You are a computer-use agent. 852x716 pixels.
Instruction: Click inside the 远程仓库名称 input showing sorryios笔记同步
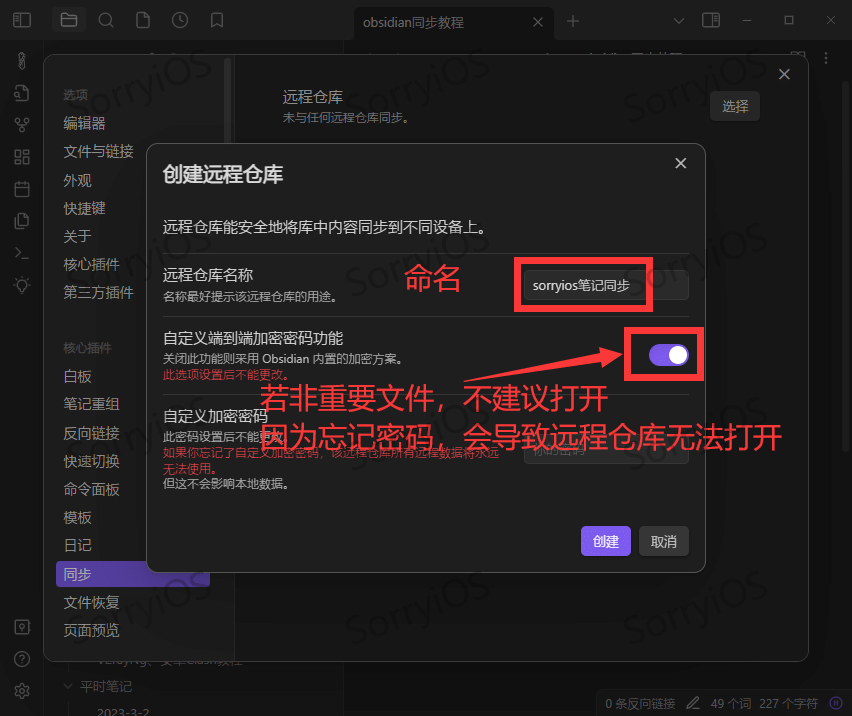point(583,285)
